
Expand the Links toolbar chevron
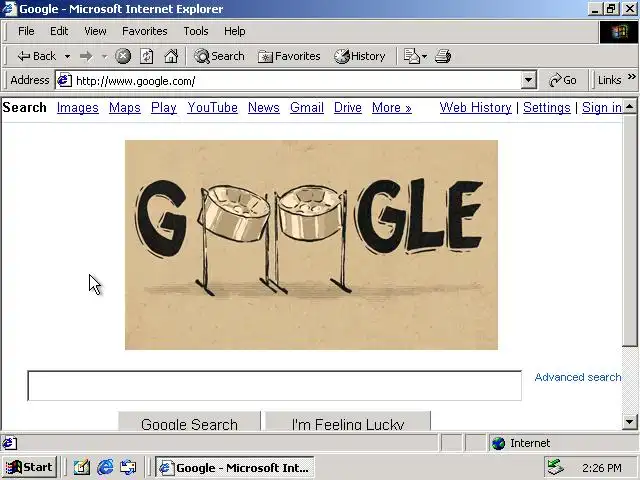[631, 77]
